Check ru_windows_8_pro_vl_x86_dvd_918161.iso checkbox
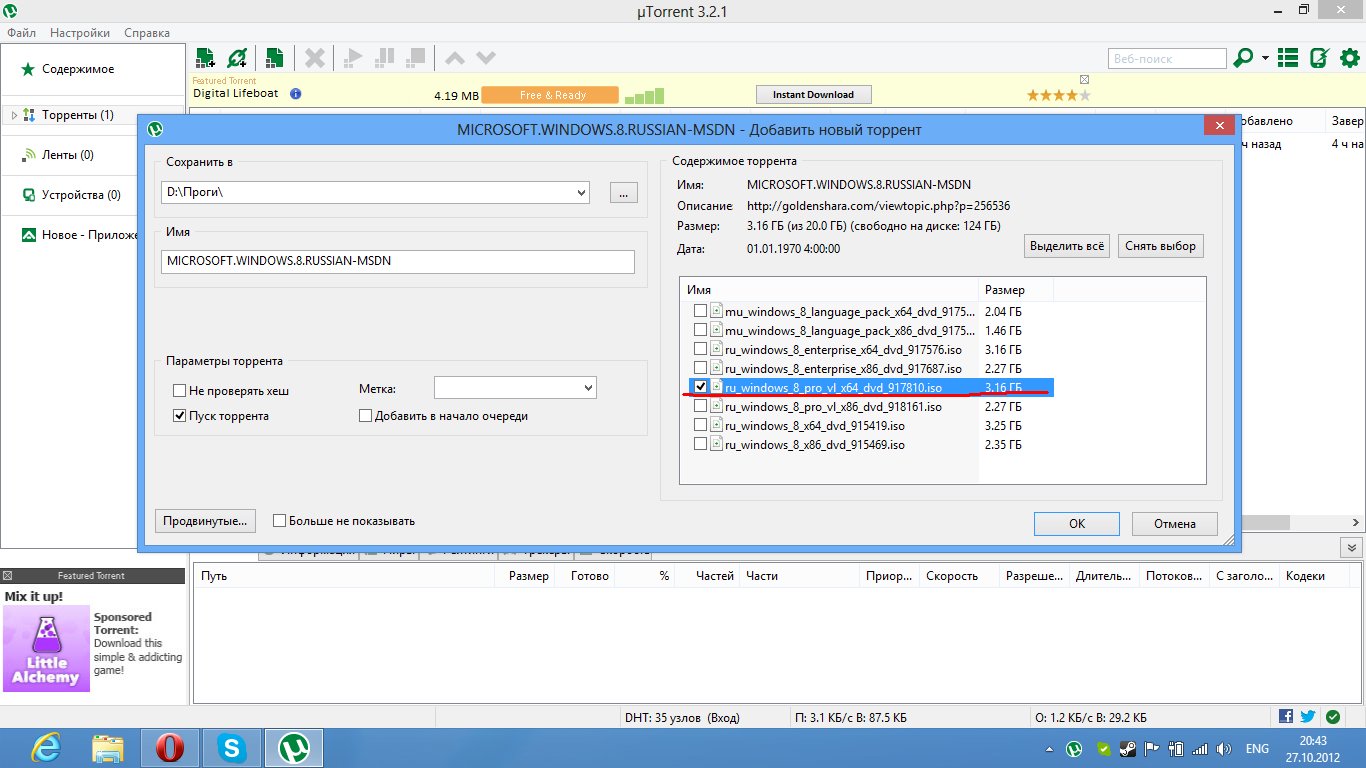This screenshot has width=1366, height=768. [x=701, y=406]
